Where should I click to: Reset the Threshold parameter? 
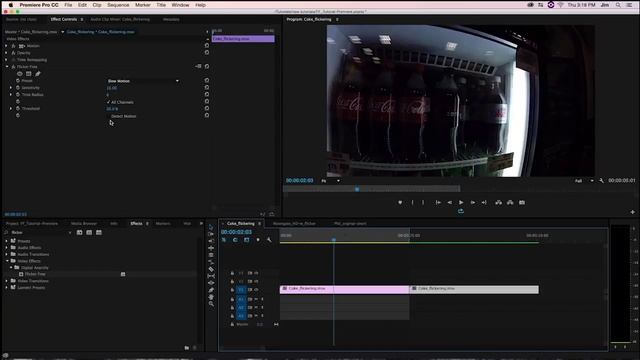pyautogui.click(x=207, y=108)
